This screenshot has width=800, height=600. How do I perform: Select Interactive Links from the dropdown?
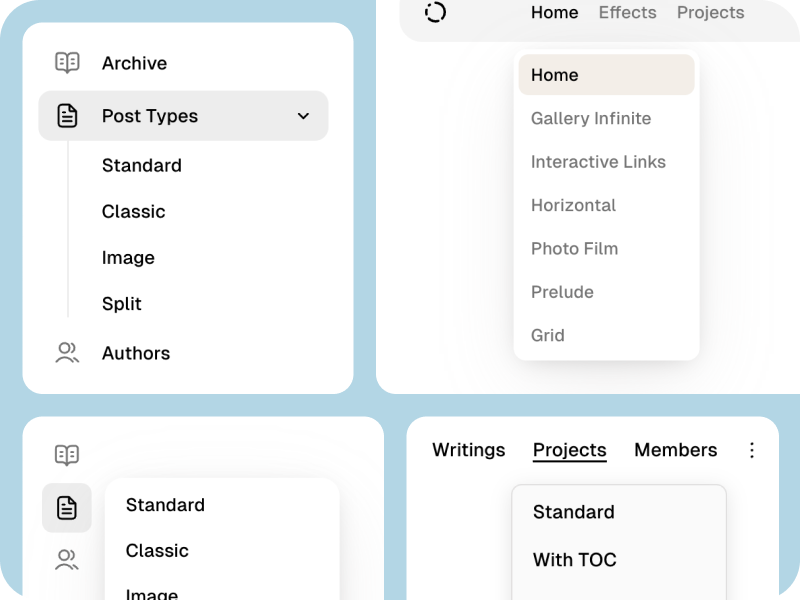[x=598, y=162]
